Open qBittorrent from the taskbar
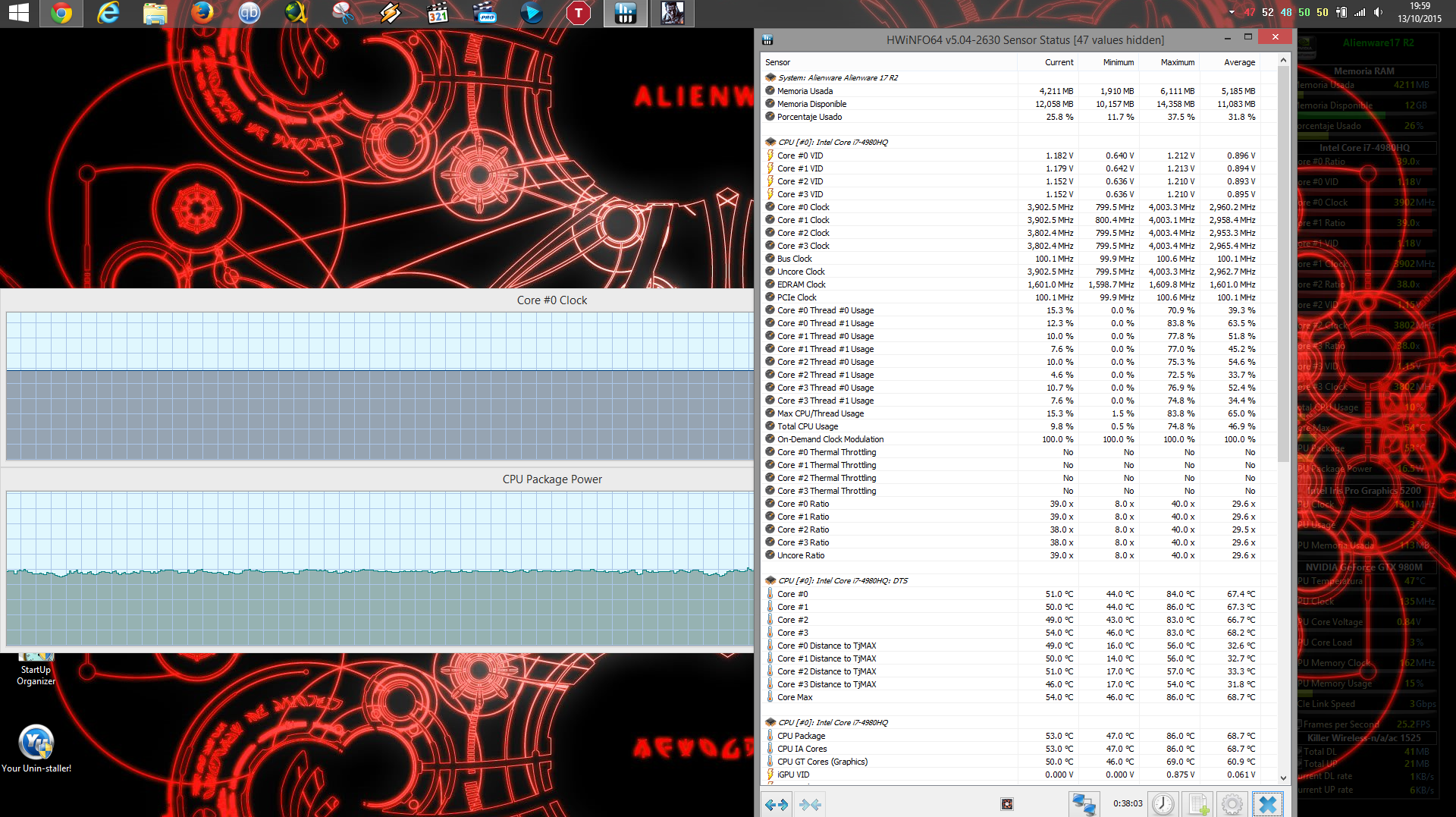This screenshot has height=817, width=1456. click(249, 13)
